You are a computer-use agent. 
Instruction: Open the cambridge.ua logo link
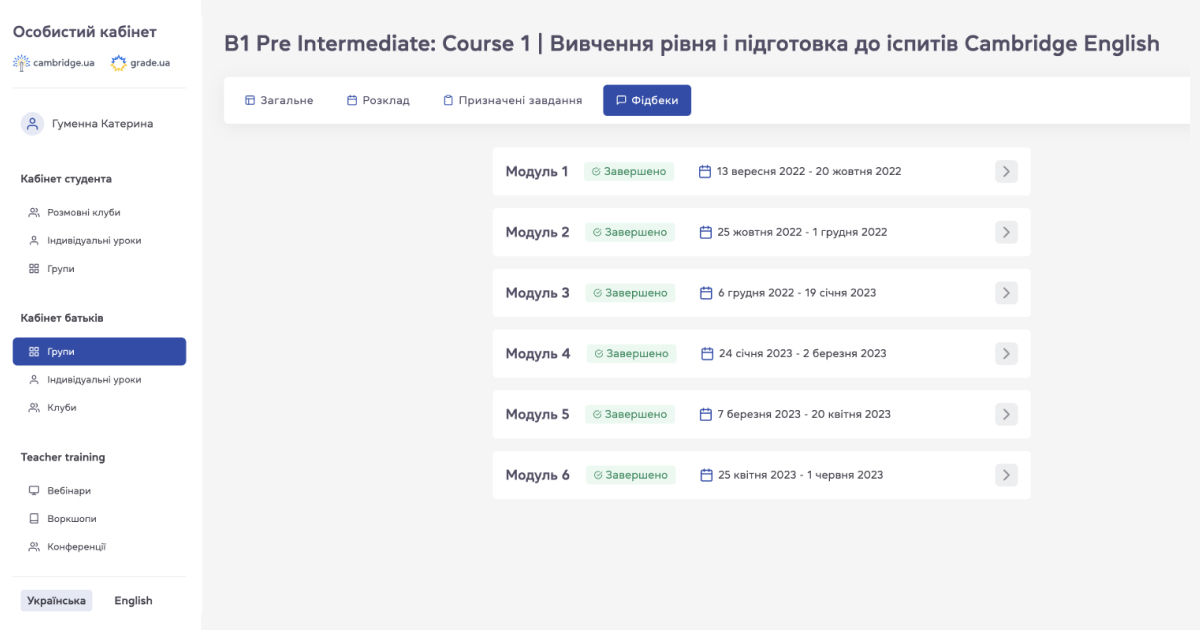(x=54, y=62)
